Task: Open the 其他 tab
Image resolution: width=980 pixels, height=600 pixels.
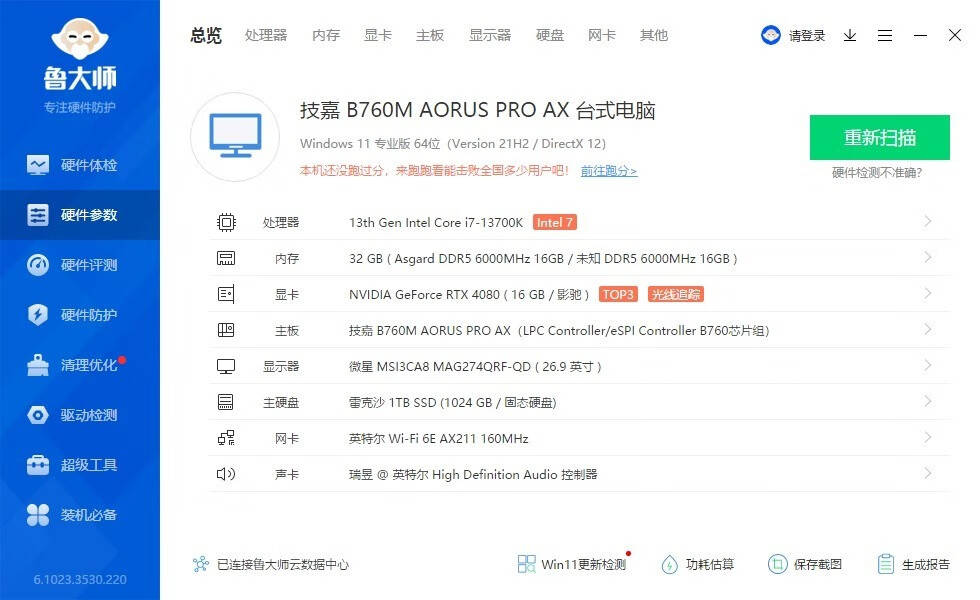Action: click(654, 36)
